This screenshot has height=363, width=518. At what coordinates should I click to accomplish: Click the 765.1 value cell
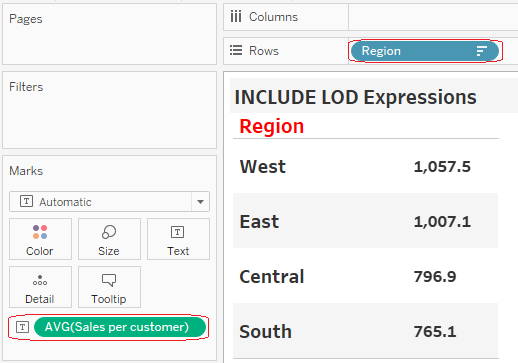435,332
